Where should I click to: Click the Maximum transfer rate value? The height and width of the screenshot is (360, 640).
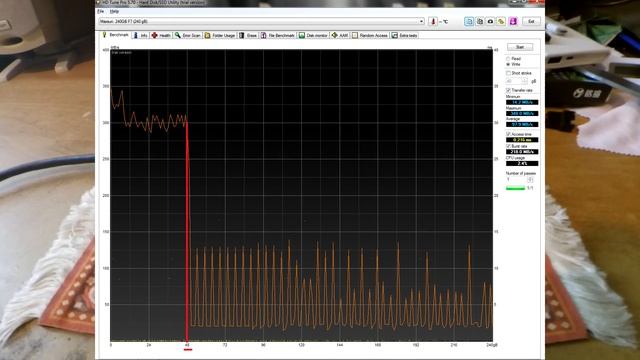[522, 113]
